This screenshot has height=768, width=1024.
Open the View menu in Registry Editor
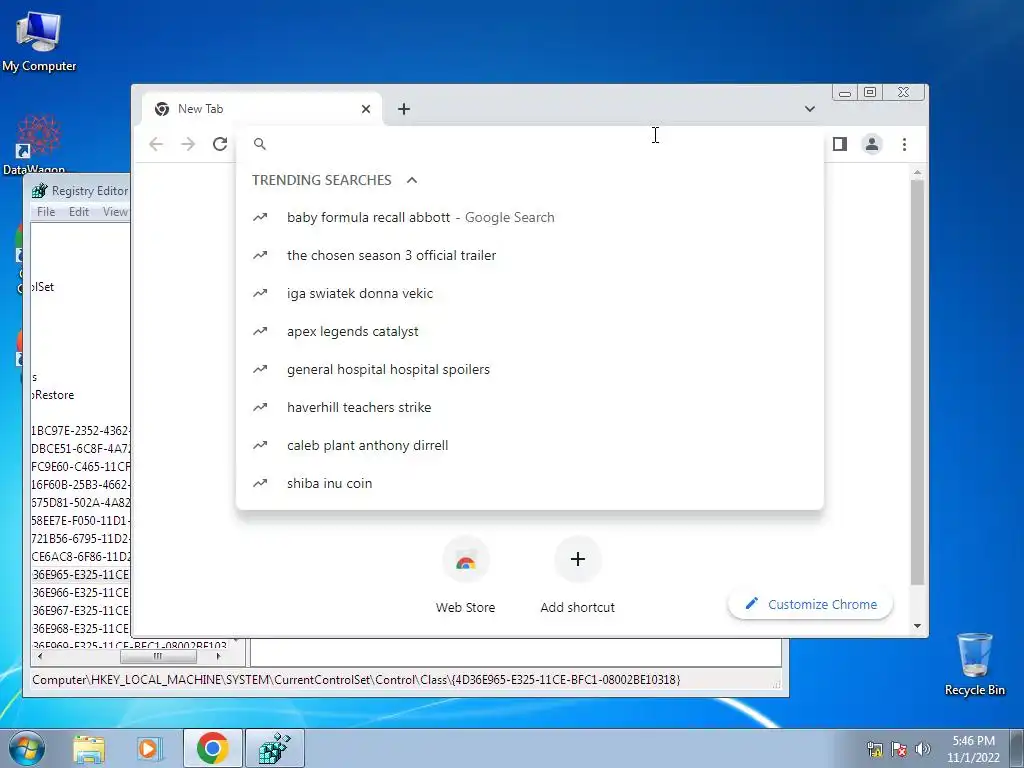click(x=115, y=212)
